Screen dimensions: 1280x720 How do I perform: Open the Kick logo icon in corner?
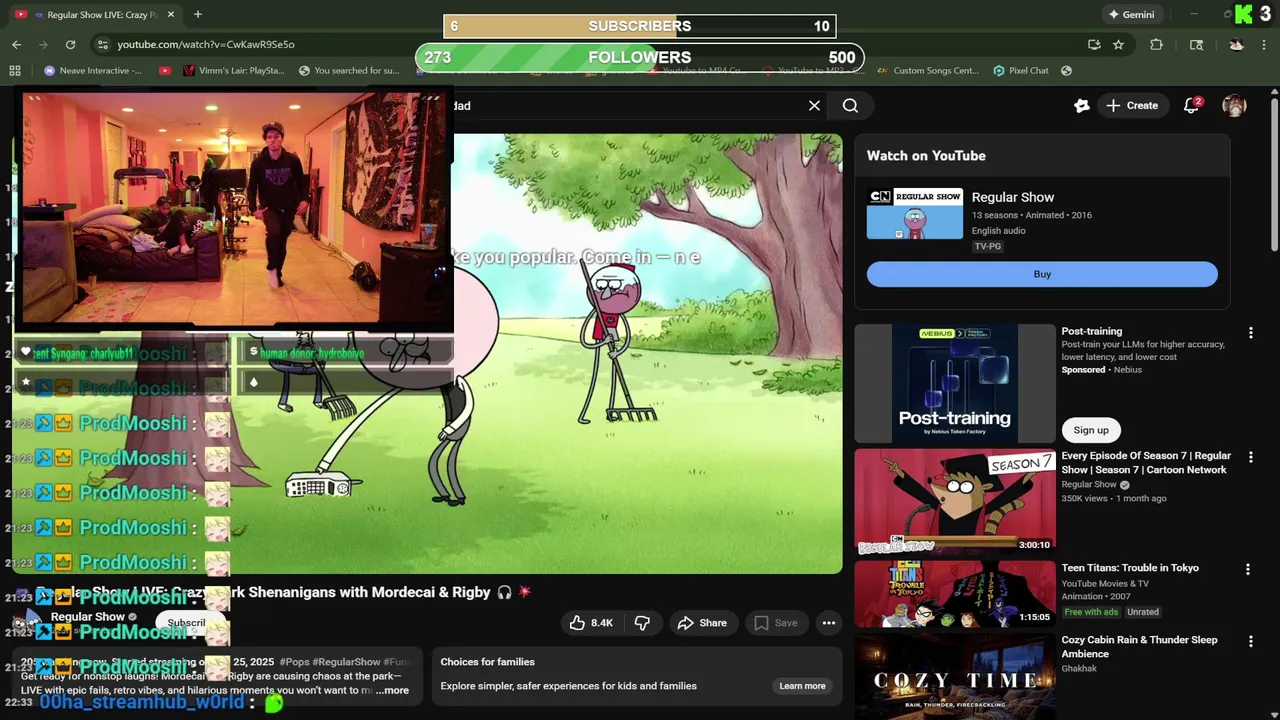click(1243, 14)
